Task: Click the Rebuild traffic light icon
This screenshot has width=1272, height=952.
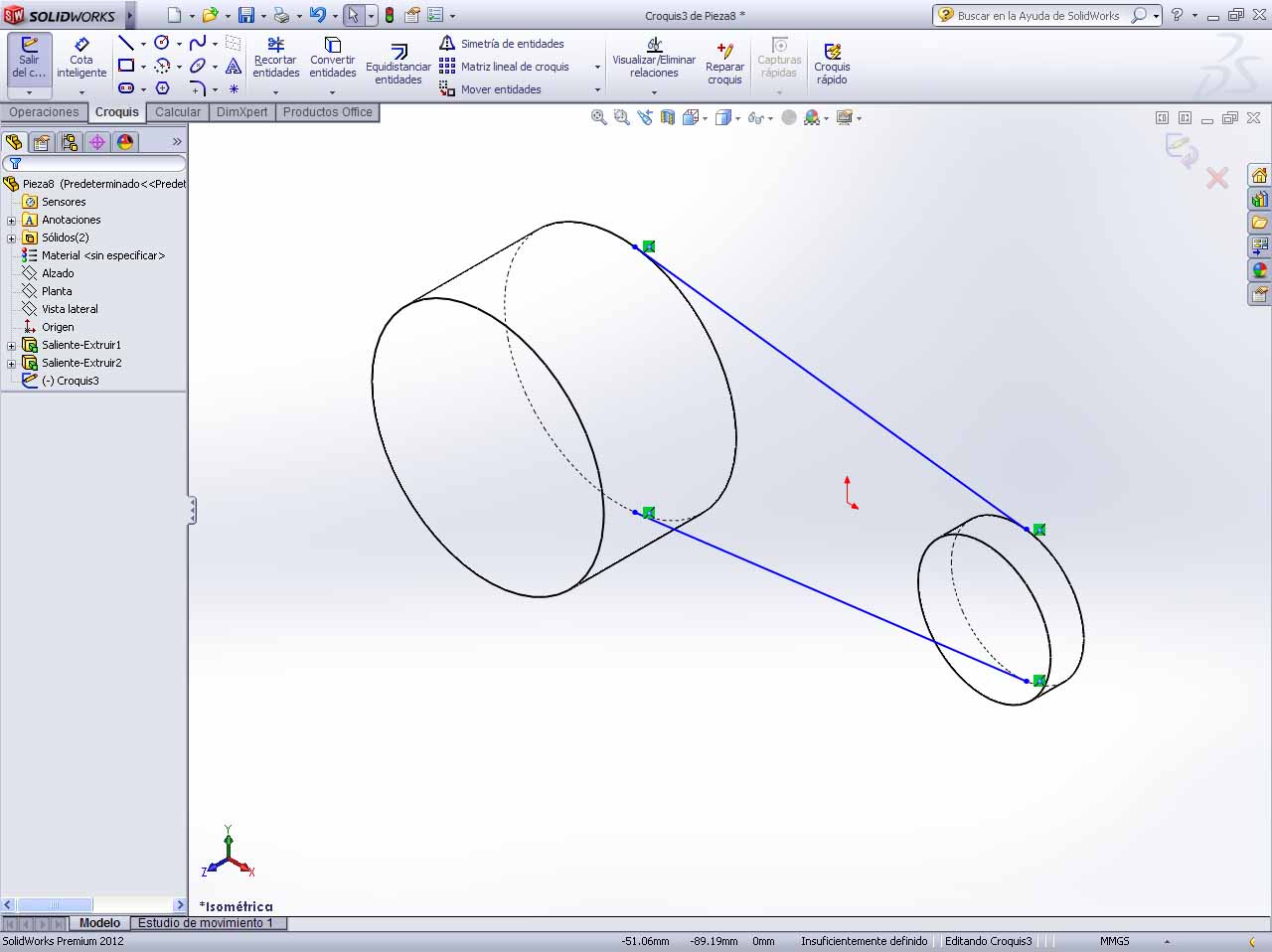Action: 390,15
